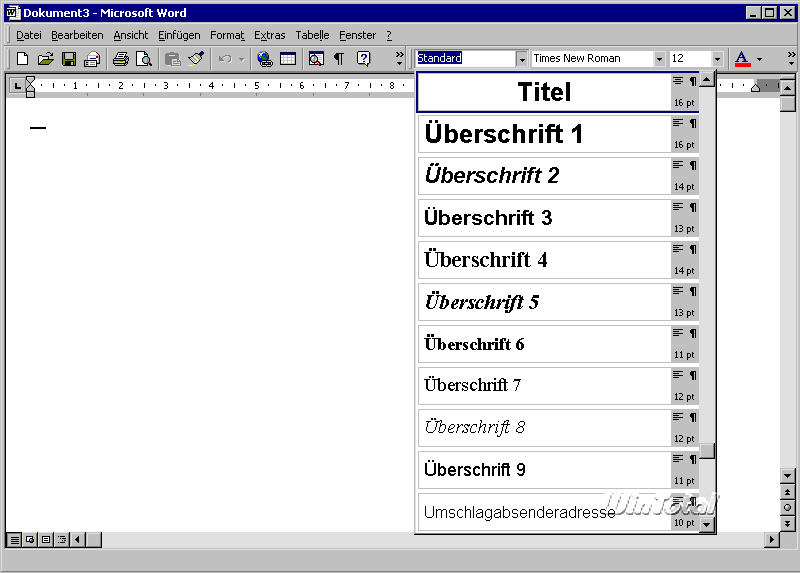Screen dimensions: 800x573
Task: Select the Format Painter brush icon
Action: tap(196, 59)
